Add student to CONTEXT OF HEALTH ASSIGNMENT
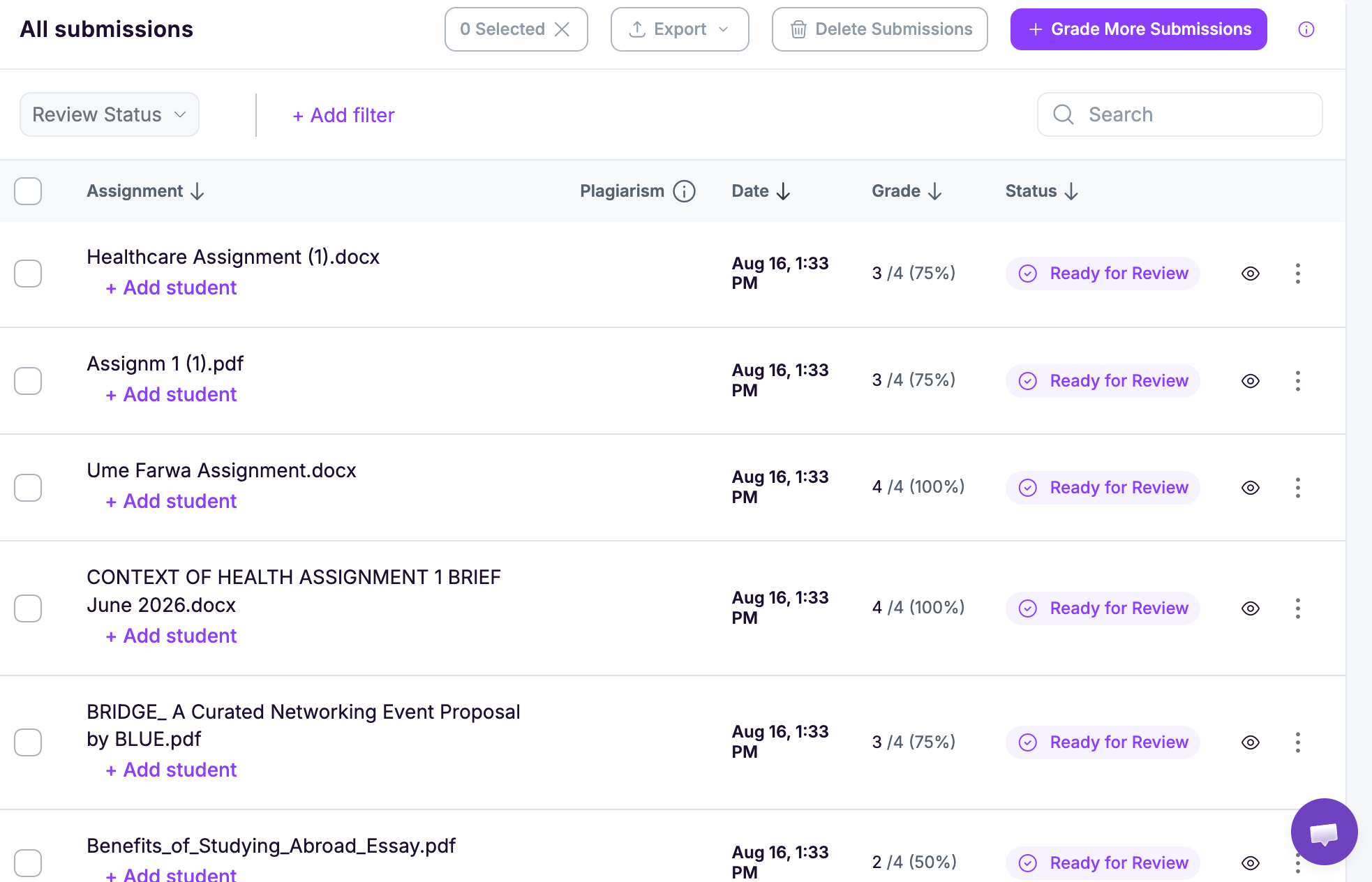Screen dimensions: 1372x882 (171, 636)
